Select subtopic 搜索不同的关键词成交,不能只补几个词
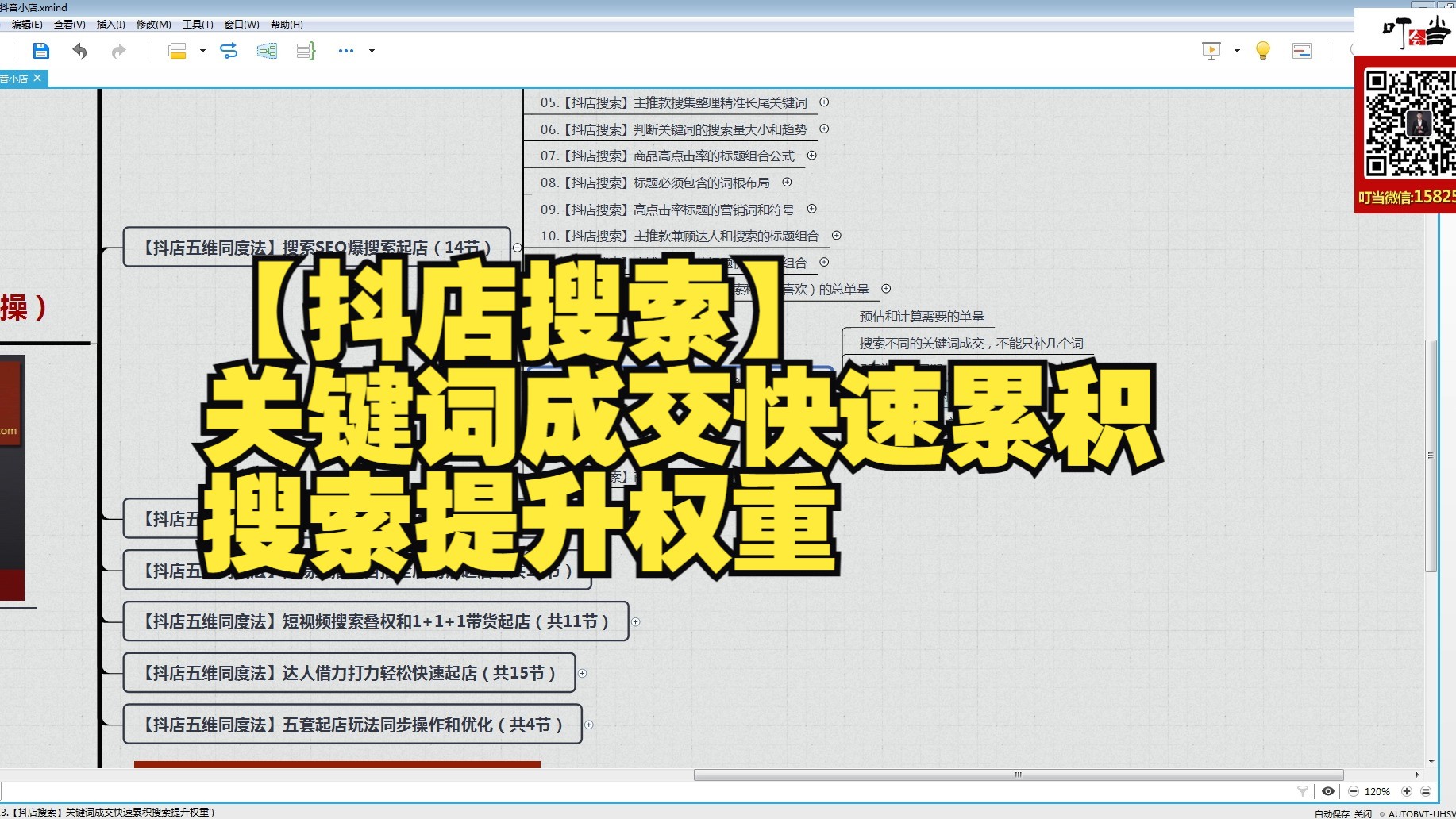1456x819 pixels. point(971,343)
